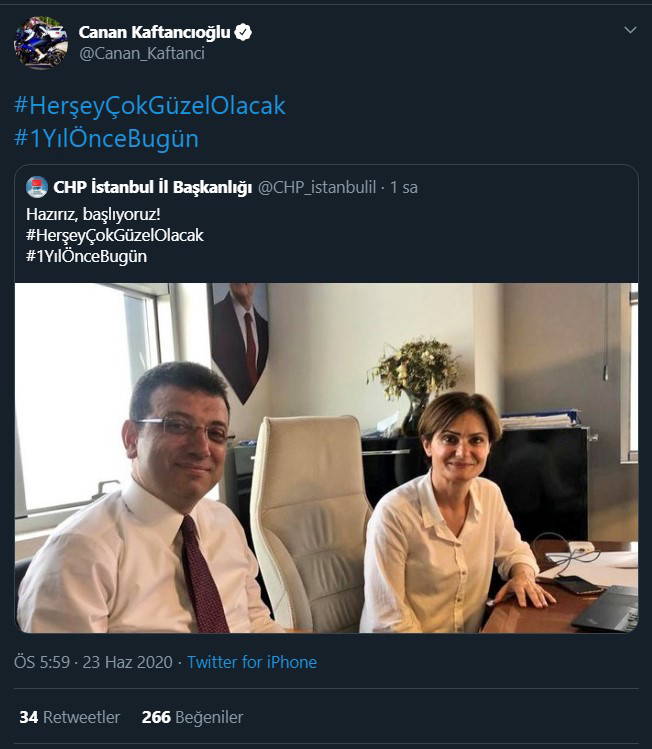Open the tweet options chevron menu
Viewport: 652px width, 749px height.
629,30
